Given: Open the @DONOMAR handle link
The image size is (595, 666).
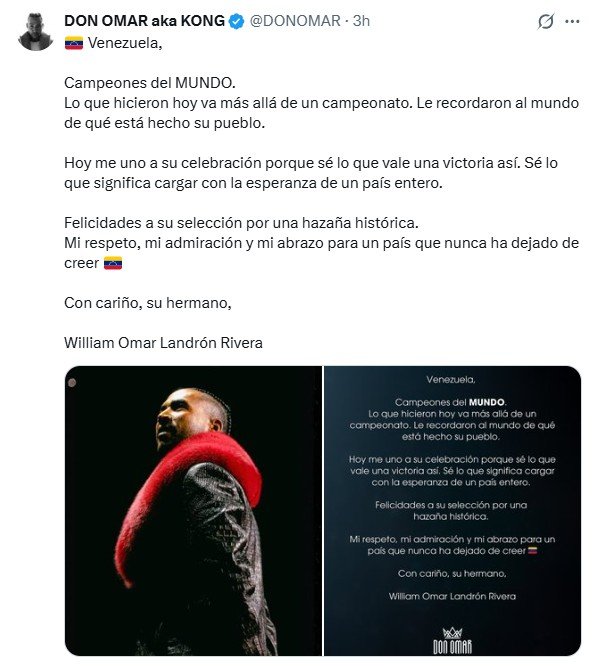Looking at the screenshot, I should pyautogui.click(x=295, y=21).
